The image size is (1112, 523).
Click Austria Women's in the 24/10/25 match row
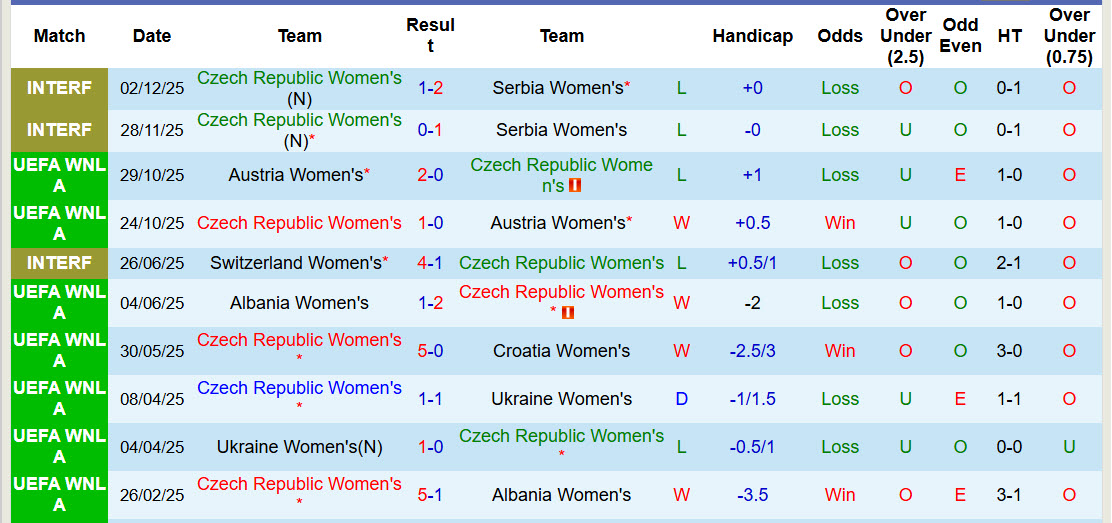pos(557,223)
